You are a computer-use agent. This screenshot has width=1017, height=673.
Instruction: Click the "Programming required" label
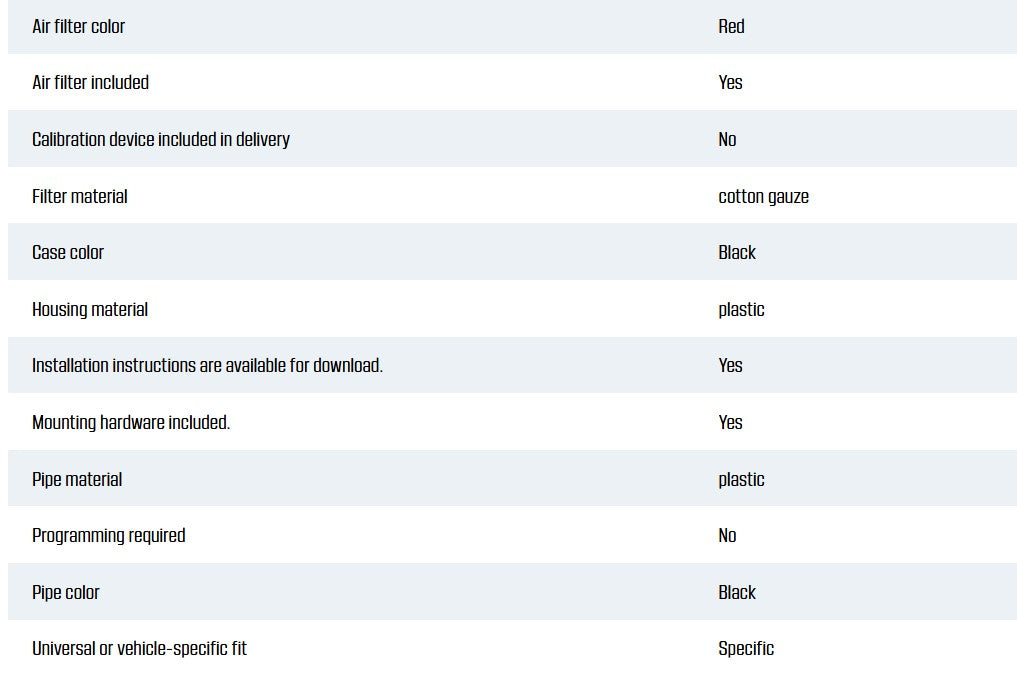pos(109,536)
